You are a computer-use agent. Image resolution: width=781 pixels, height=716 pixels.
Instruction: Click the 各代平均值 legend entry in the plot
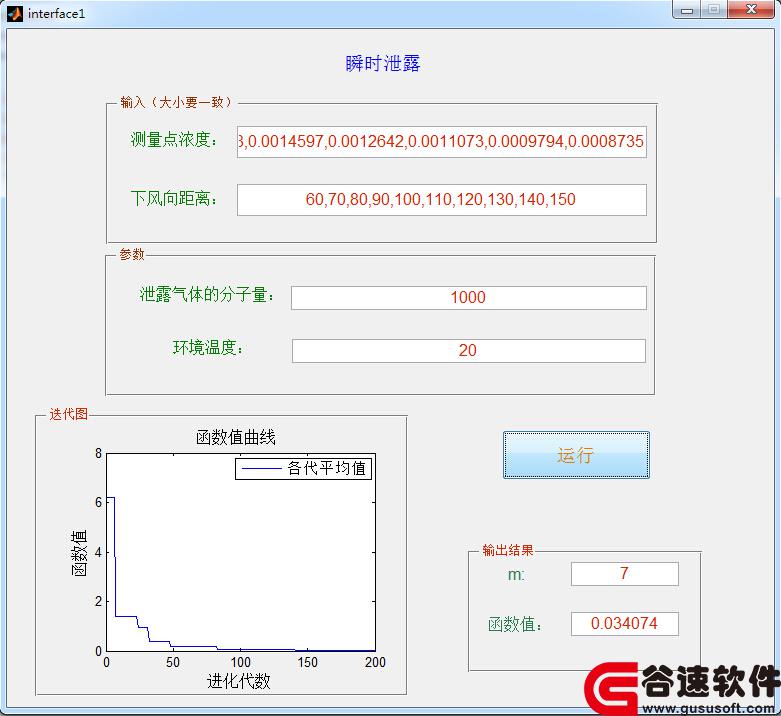pos(304,468)
